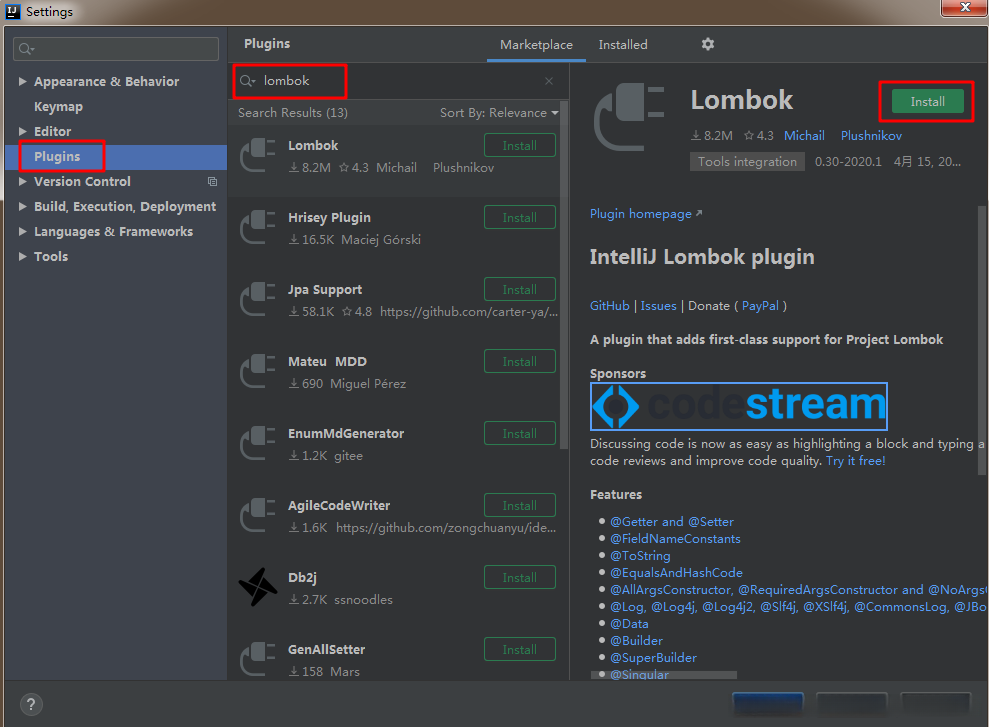Click the Version Control project-level icon

[213, 182]
